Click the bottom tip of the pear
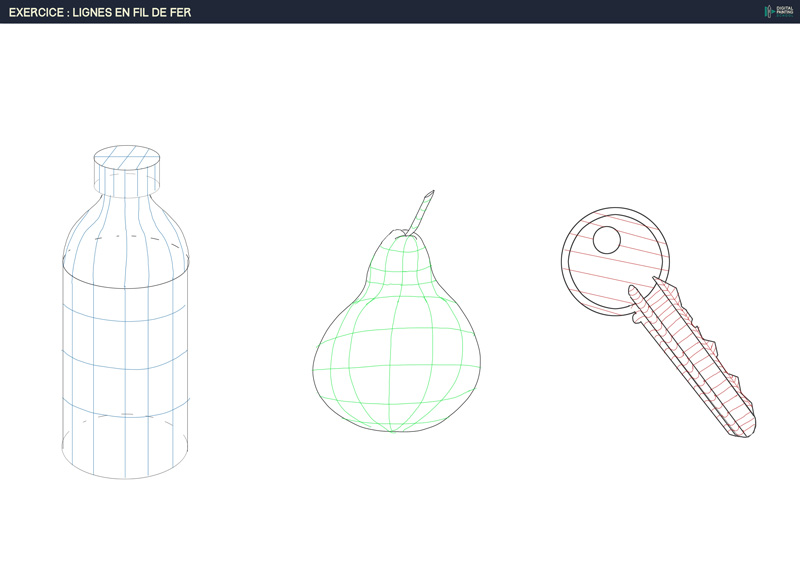This screenshot has width=800, height=566. coord(394,430)
